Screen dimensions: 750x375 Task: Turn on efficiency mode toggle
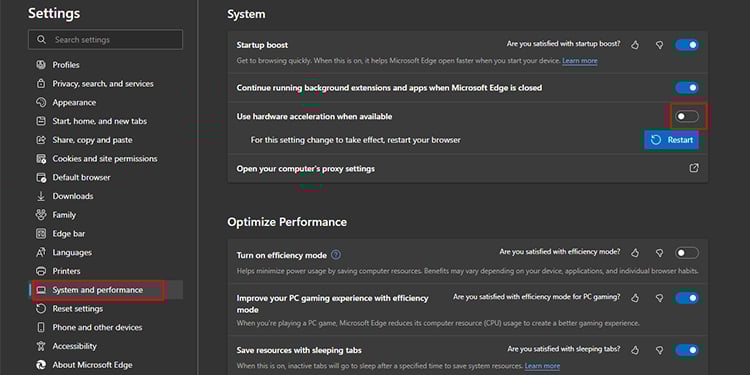(x=687, y=253)
